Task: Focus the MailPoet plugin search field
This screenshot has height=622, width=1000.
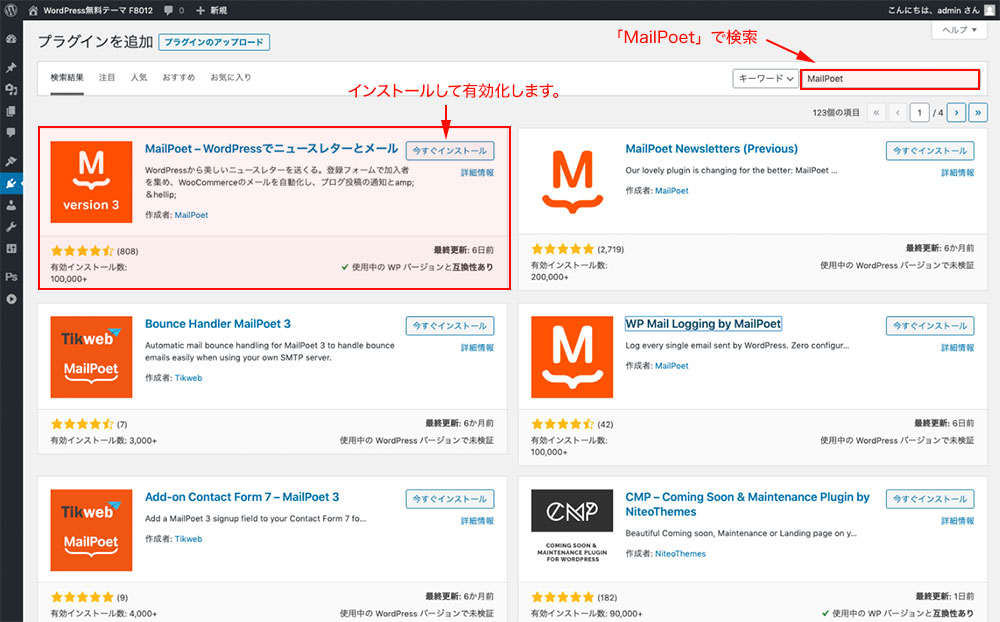Action: point(890,78)
